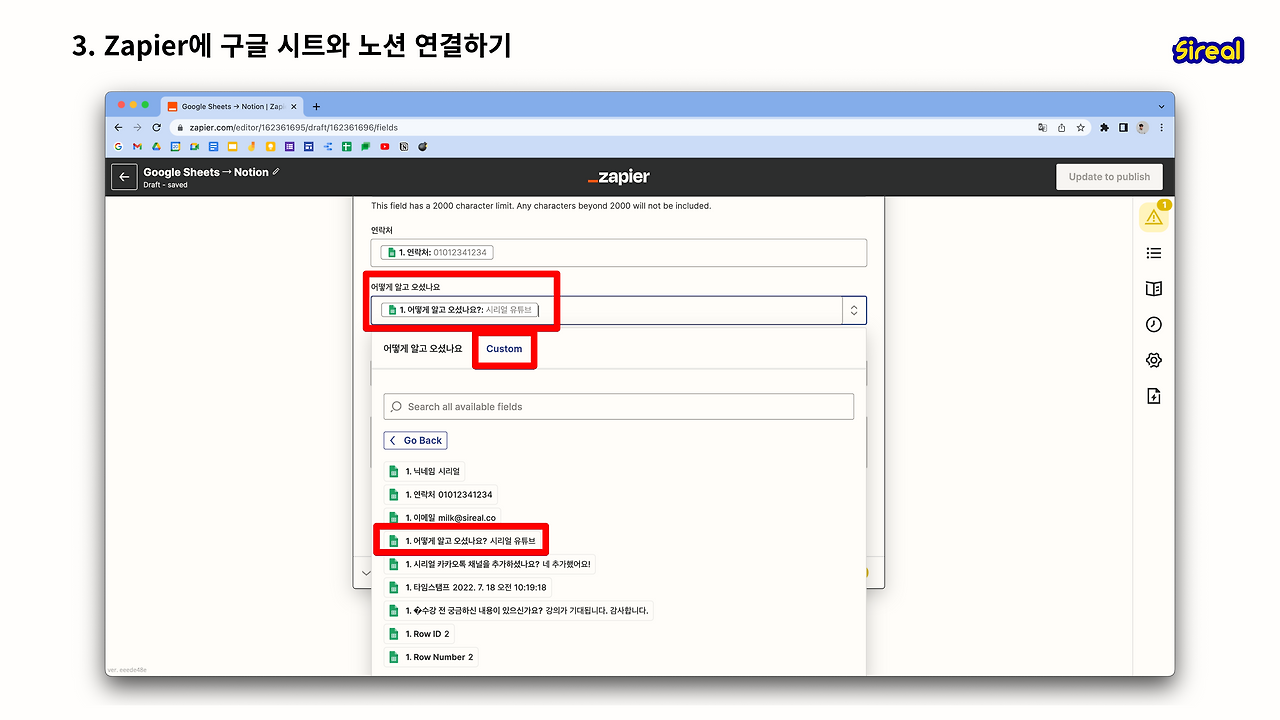Image resolution: width=1280 pixels, height=720 pixels.
Task: Open the Notion bookmark
Action: pos(404,147)
